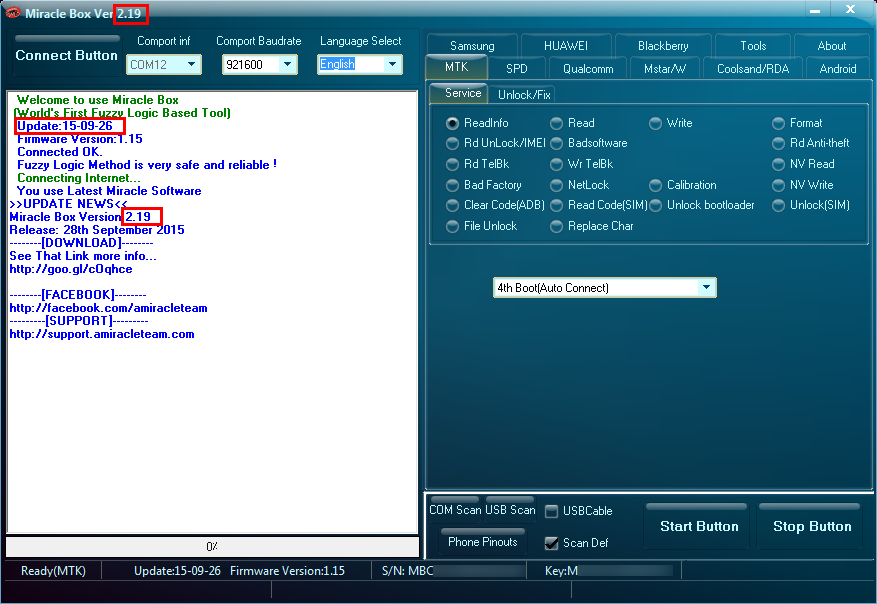The width and height of the screenshot is (877, 604).
Task: Enable the USBCable checkbox
Action: [579, 511]
